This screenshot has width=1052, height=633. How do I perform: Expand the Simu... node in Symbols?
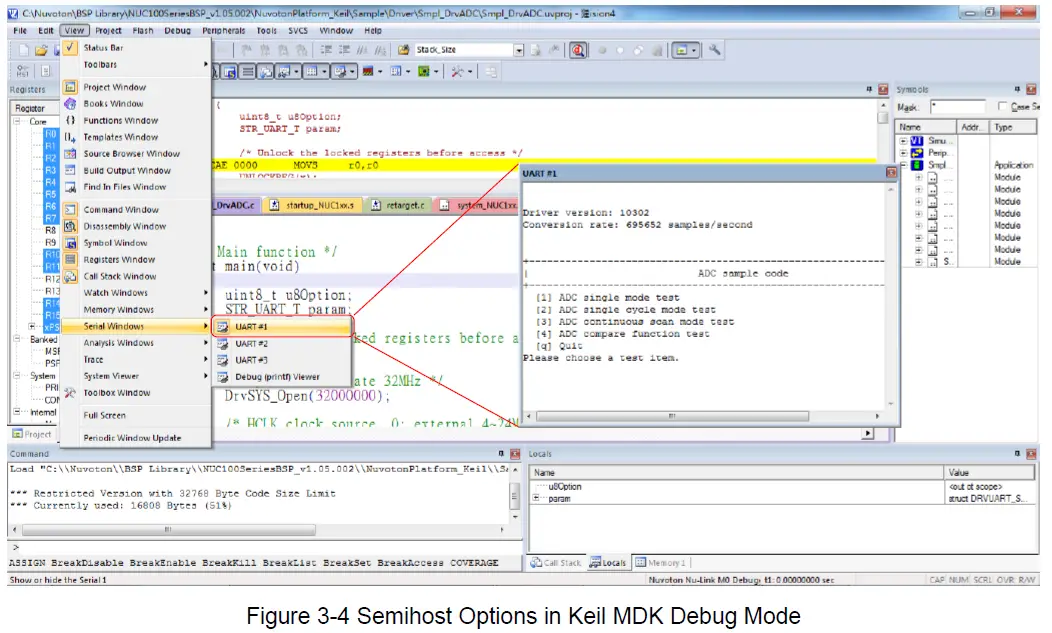tap(903, 141)
